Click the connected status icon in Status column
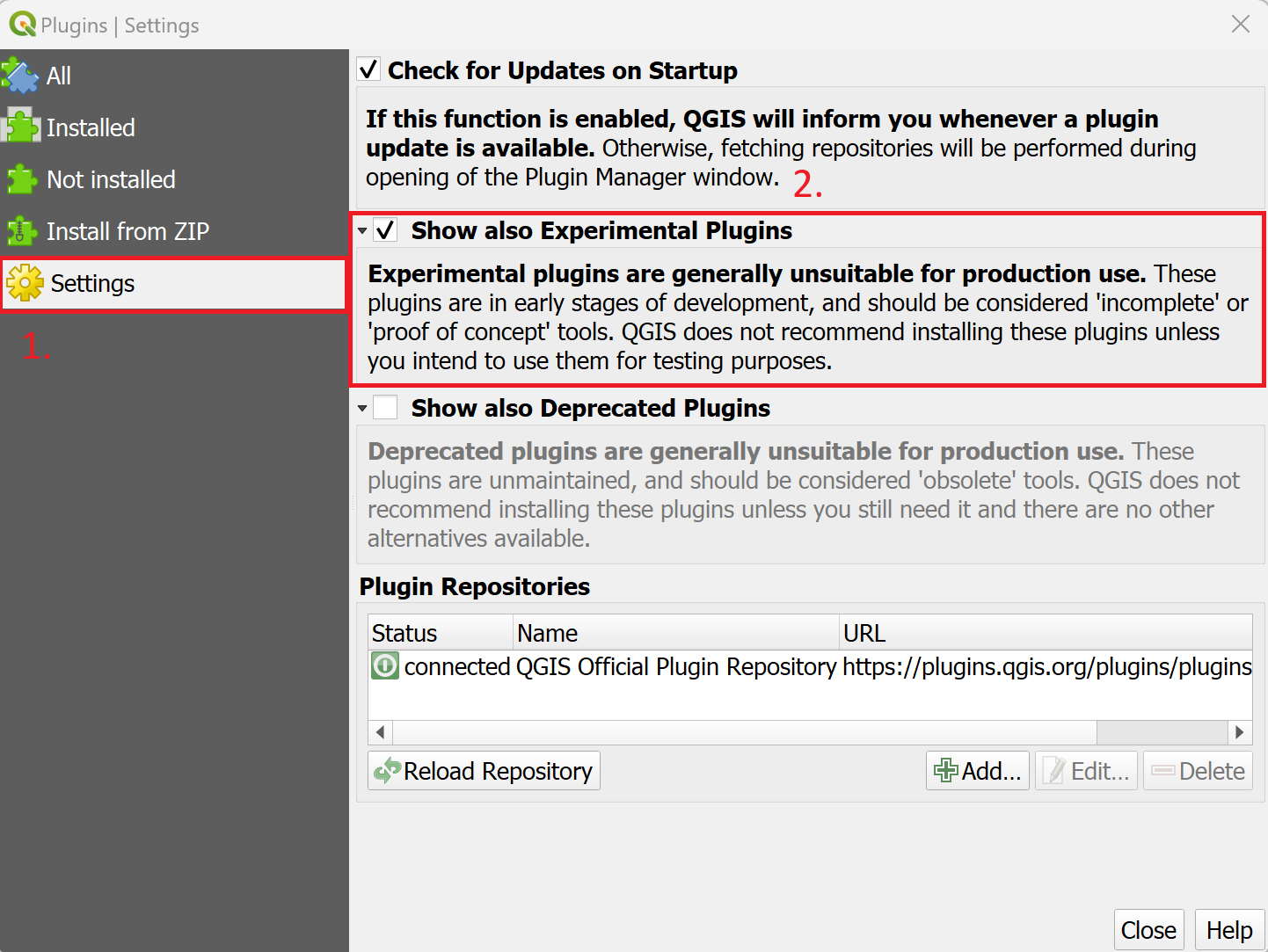The width and height of the screenshot is (1268, 952). (x=384, y=666)
